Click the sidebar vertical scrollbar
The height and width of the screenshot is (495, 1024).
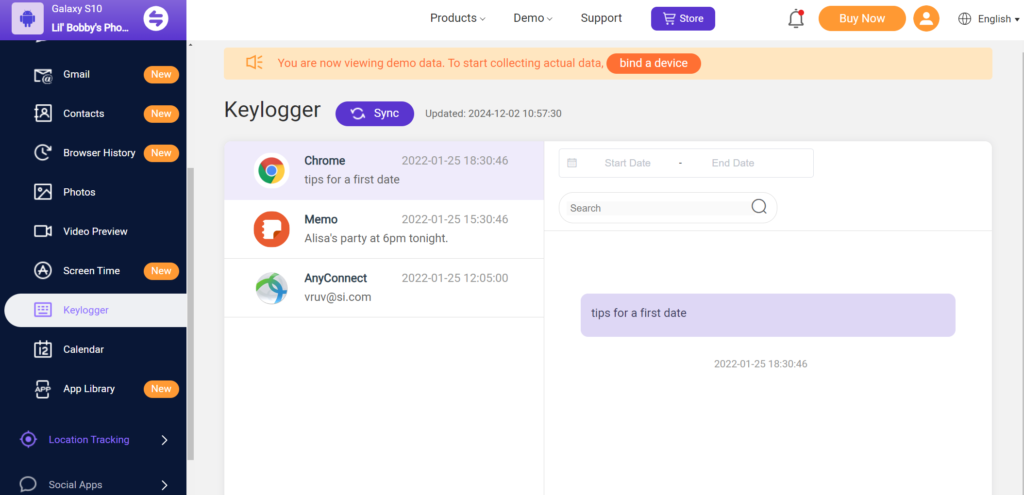click(x=190, y=313)
